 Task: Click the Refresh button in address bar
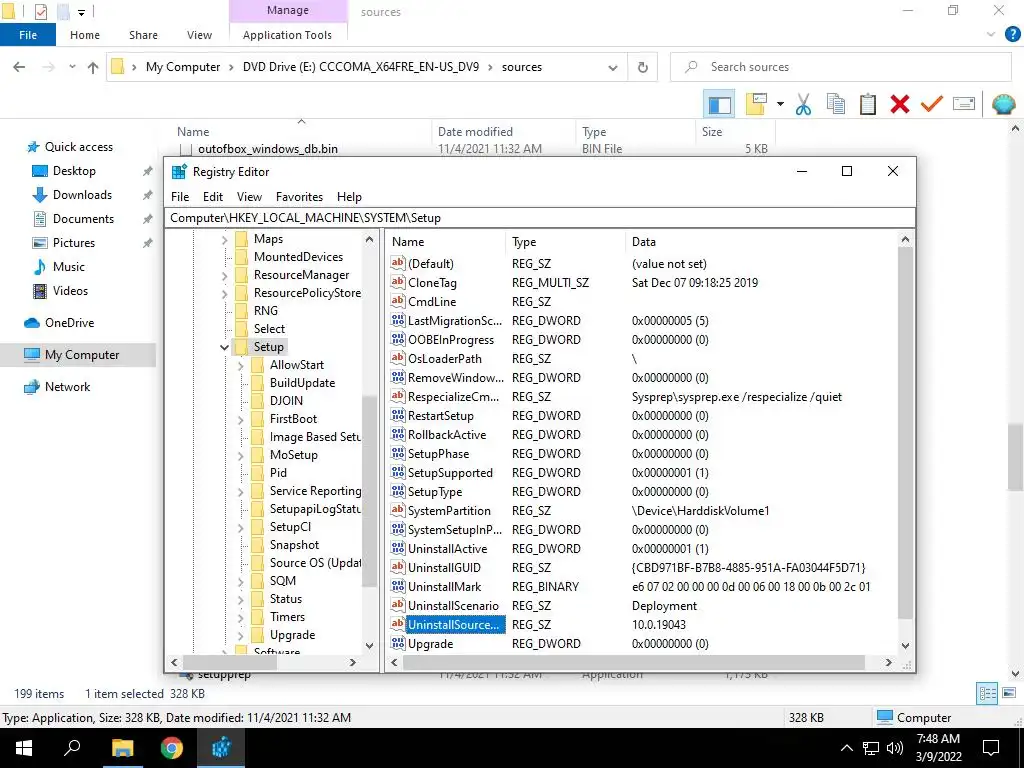coord(643,67)
